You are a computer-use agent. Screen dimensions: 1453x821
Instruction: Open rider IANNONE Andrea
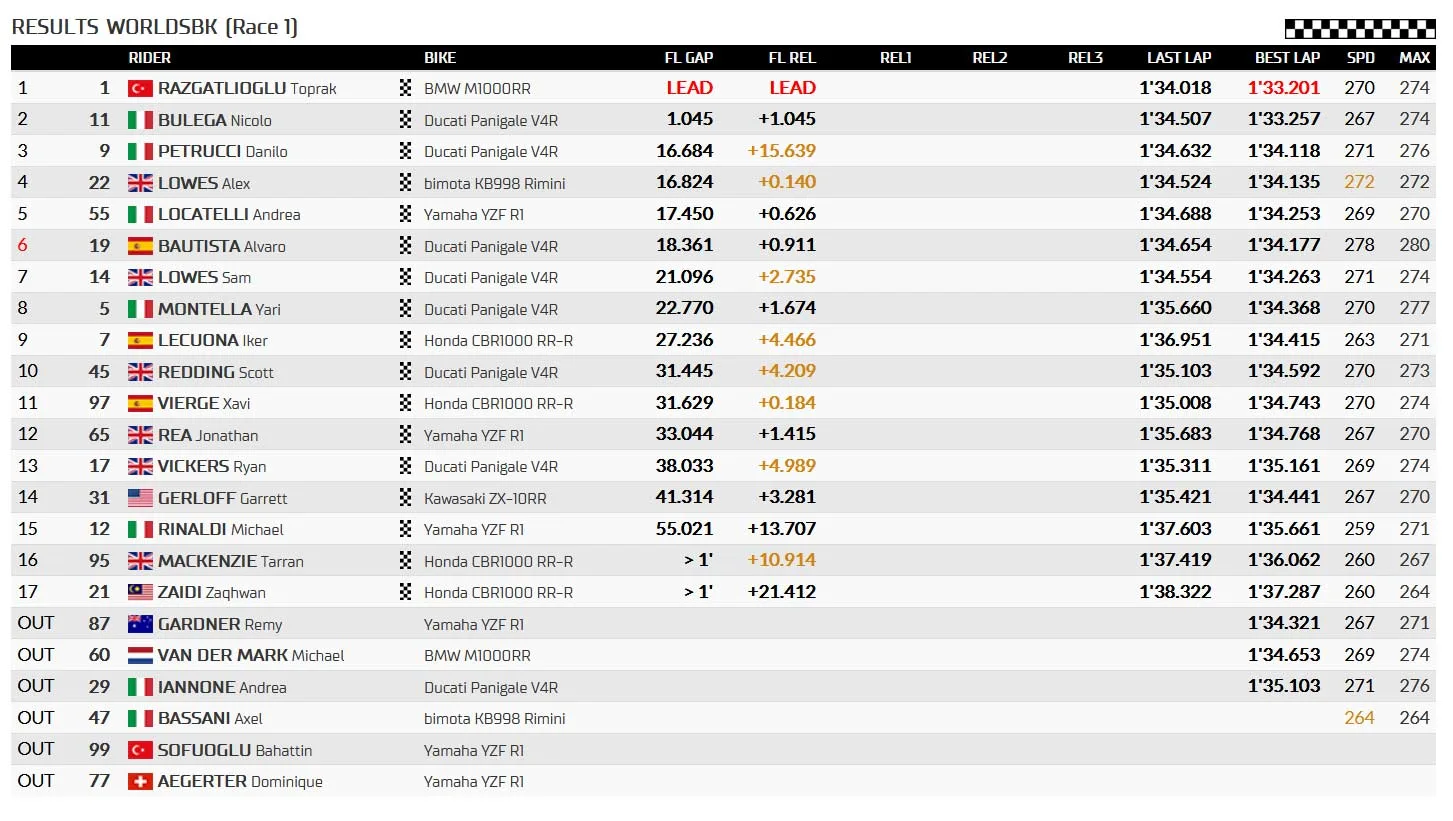pos(222,687)
